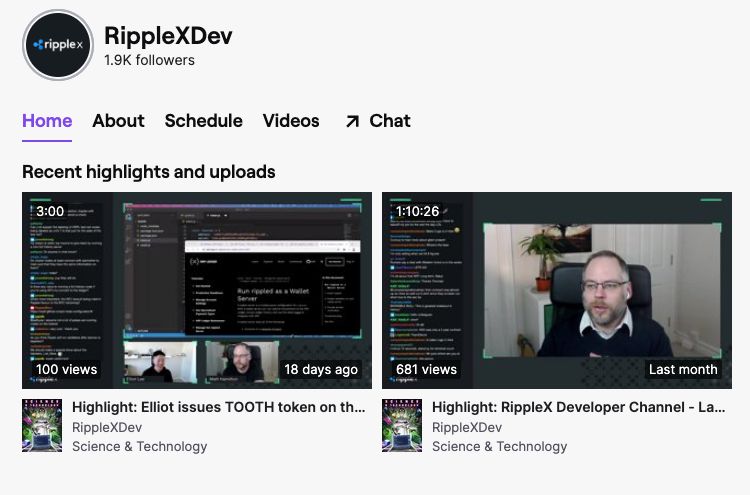Open Science & Technology under Developer Channel video

[x=499, y=446]
